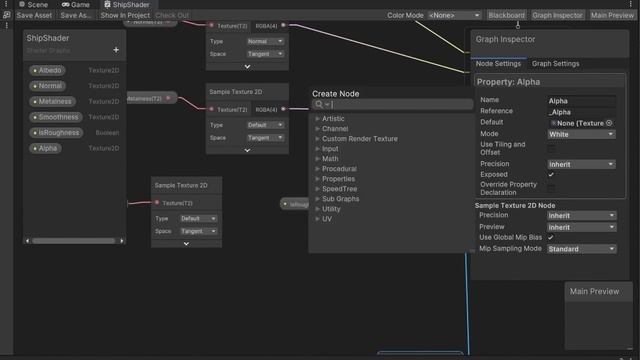Expand the Custom Render Texture category
Screen dimensions: 640x360
(x=317, y=139)
